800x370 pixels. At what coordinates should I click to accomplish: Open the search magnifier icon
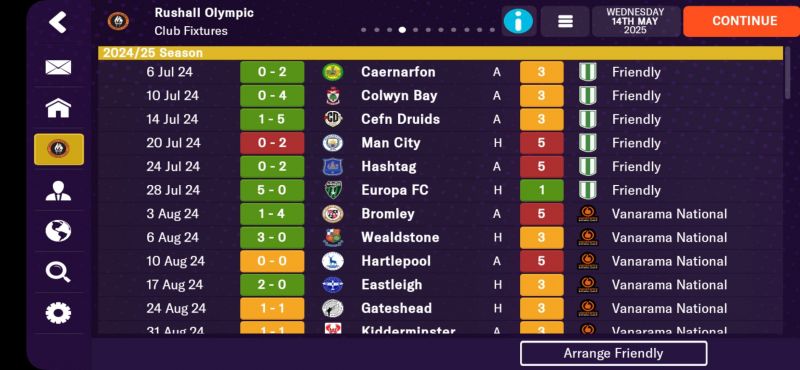pos(58,272)
